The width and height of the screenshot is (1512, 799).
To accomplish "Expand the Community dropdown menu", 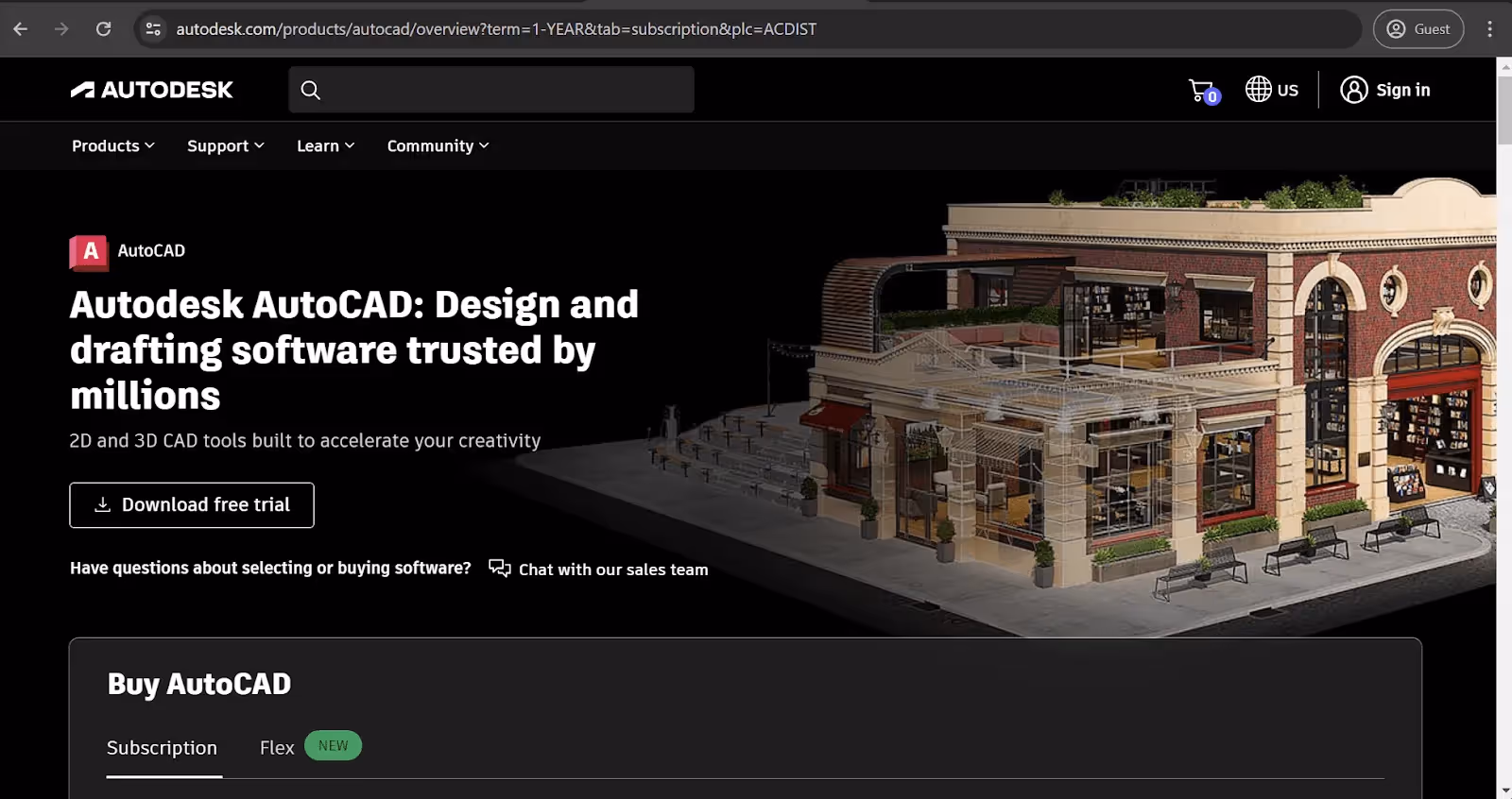I will tap(438, 145).
